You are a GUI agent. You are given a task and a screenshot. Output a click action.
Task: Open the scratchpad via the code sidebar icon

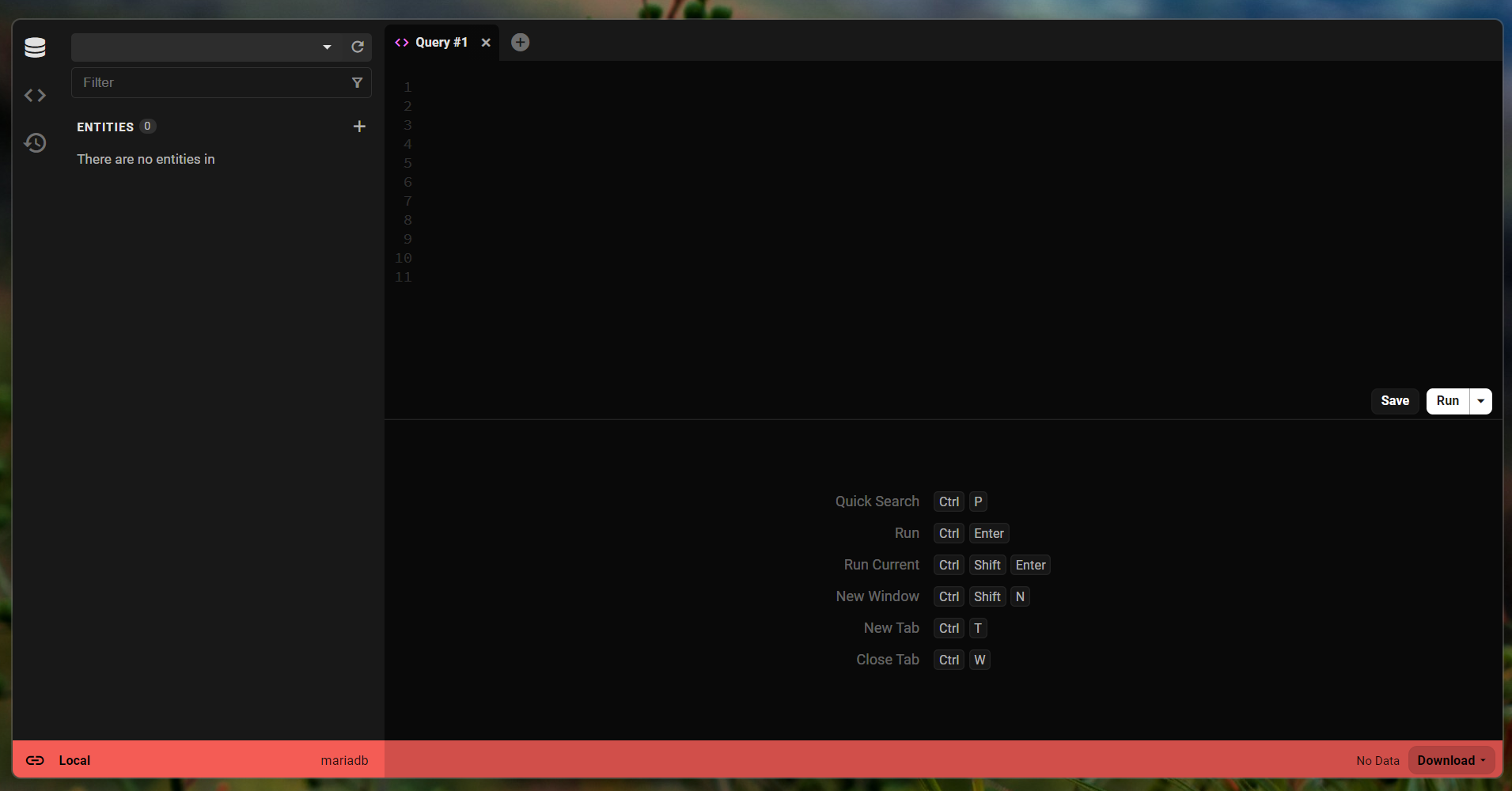[x=35, y=95]
